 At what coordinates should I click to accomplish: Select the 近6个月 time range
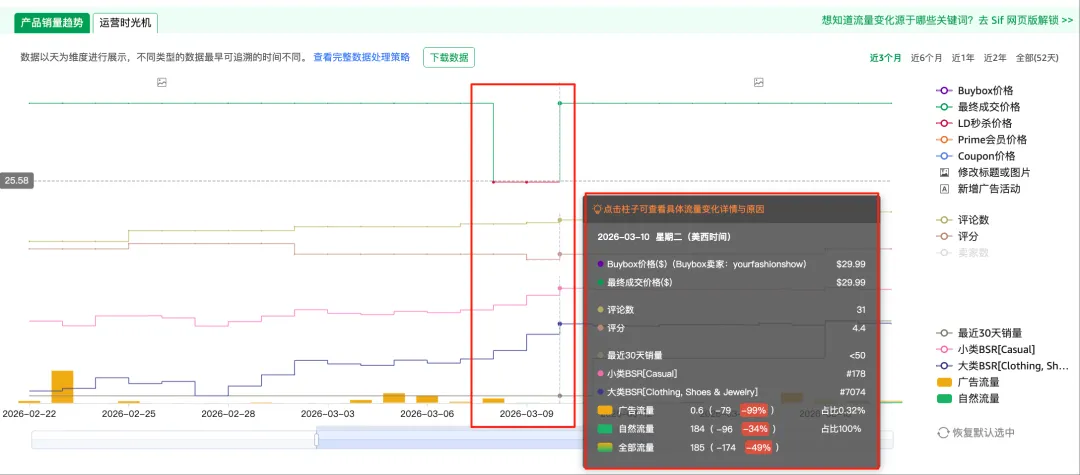[926, 58]
